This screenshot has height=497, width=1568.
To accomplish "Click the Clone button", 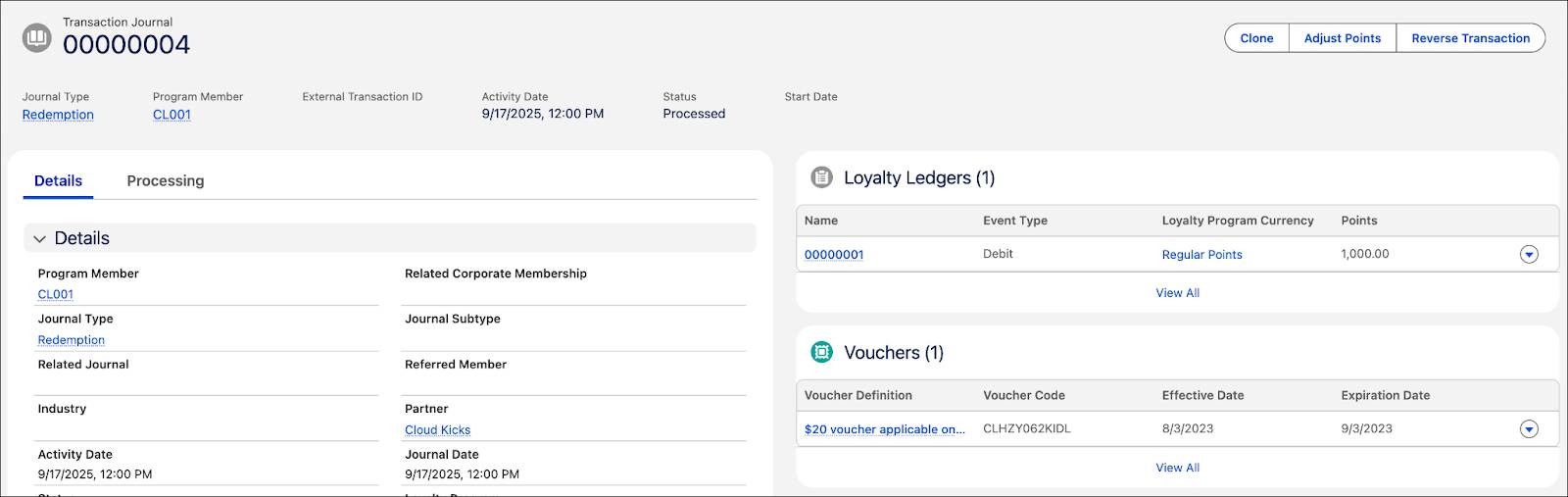I will pyautogui.click(x=1256, y=38).
